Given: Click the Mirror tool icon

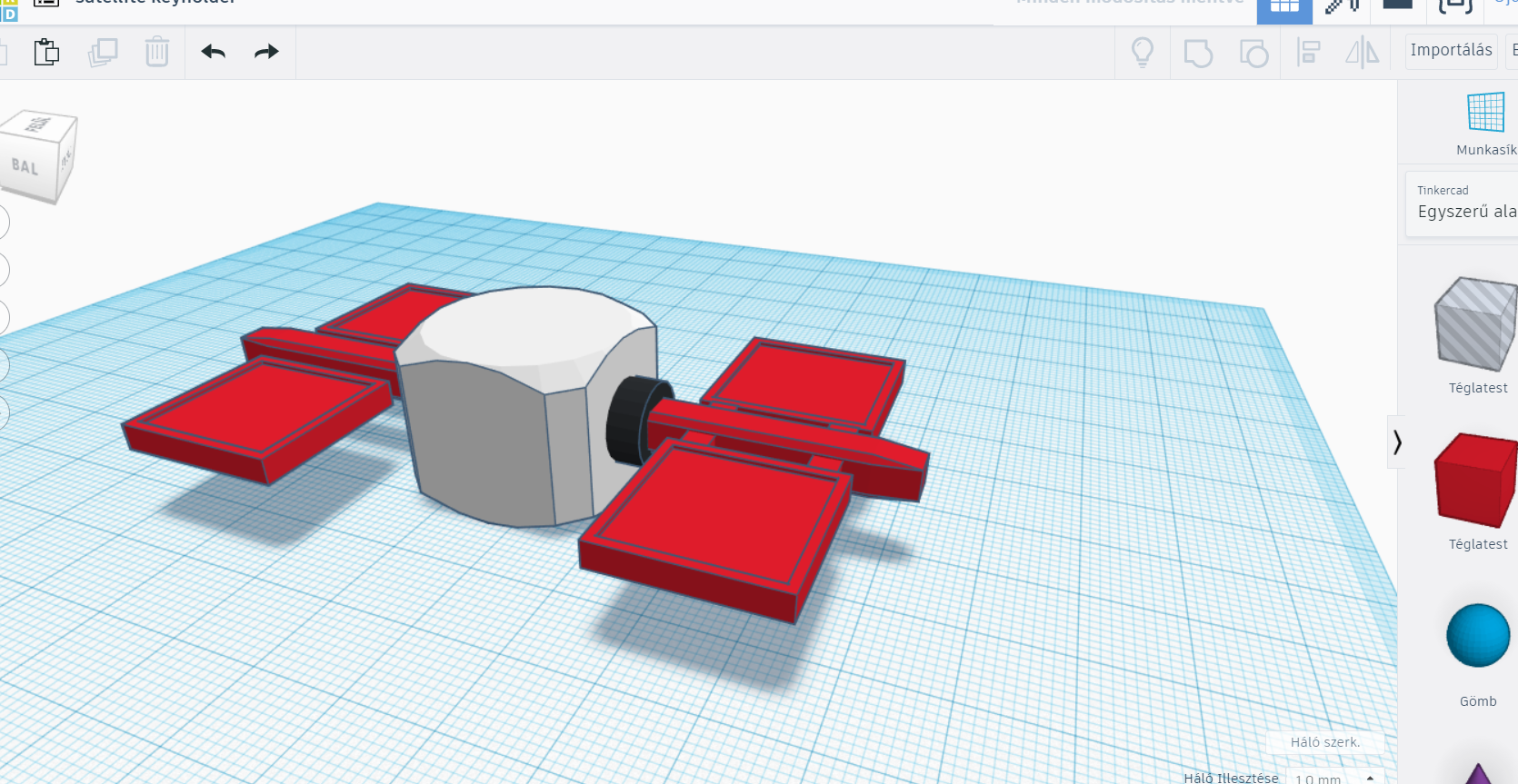Looking at the screenshot, I should tap(1362, 53).
